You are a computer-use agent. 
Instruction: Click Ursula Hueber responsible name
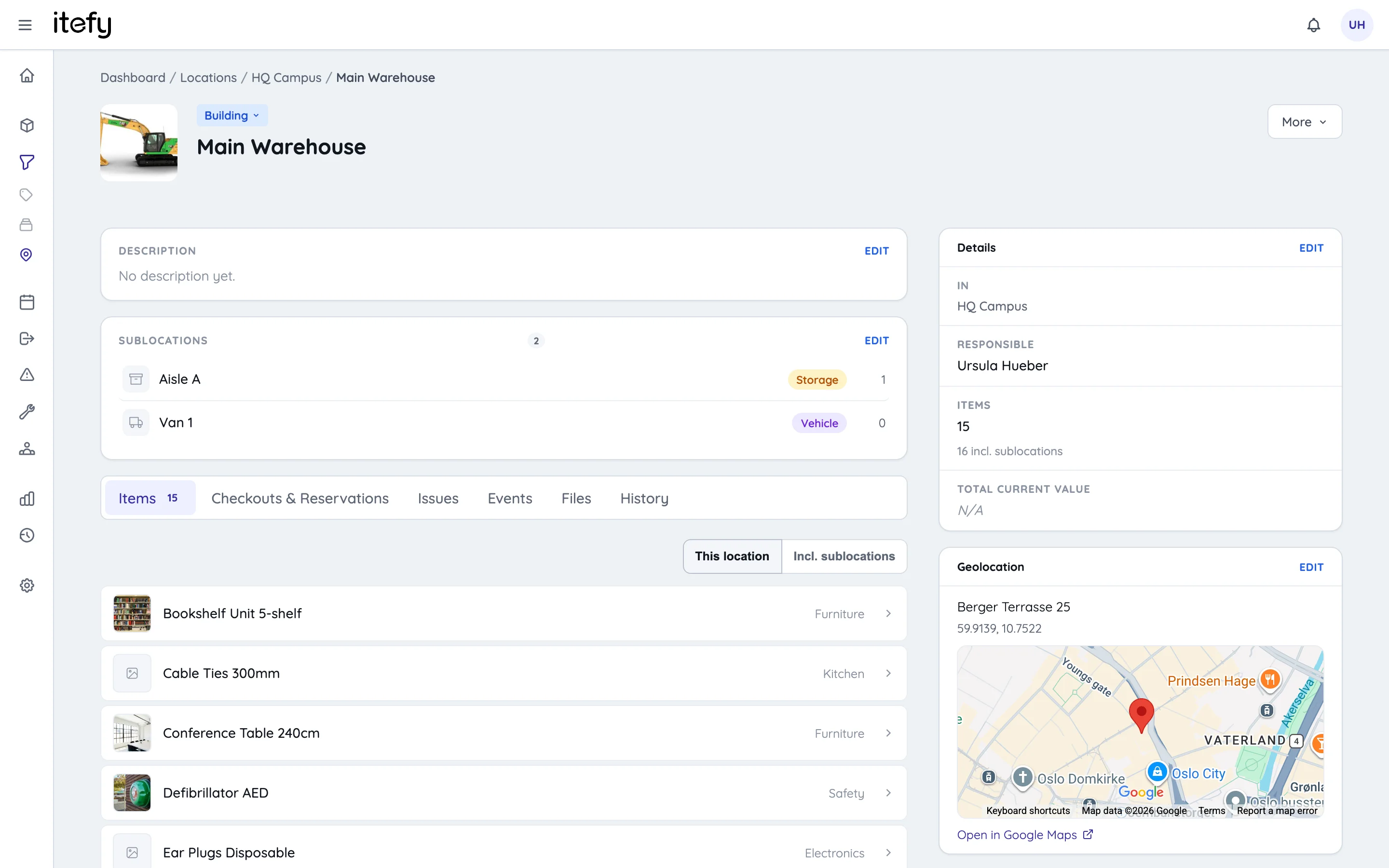click(1002, 366)
